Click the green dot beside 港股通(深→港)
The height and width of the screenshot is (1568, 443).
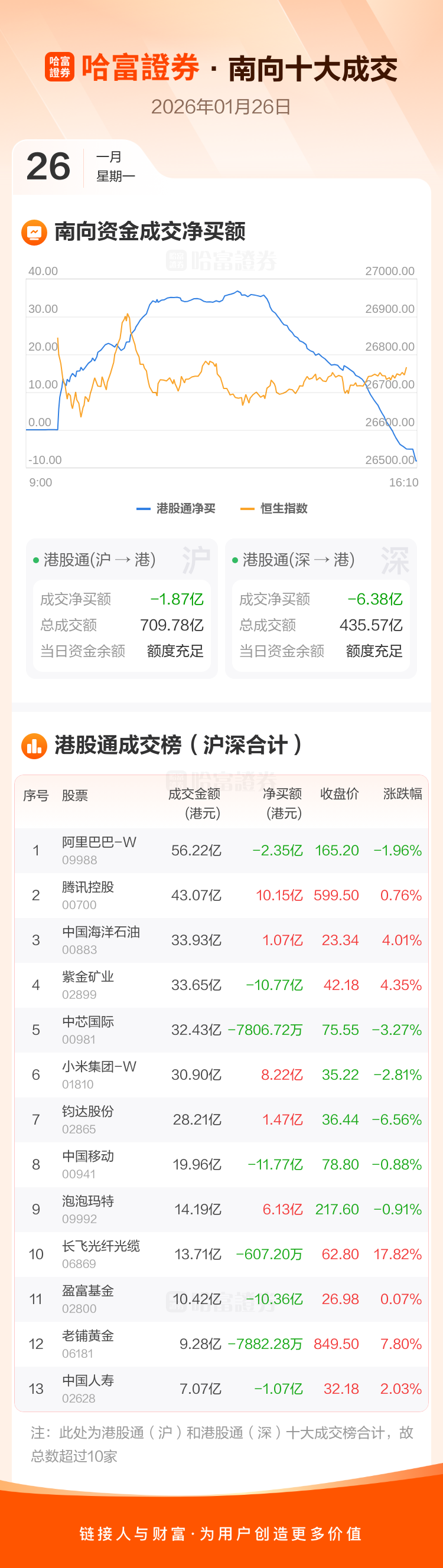click(x=235, y=560)
